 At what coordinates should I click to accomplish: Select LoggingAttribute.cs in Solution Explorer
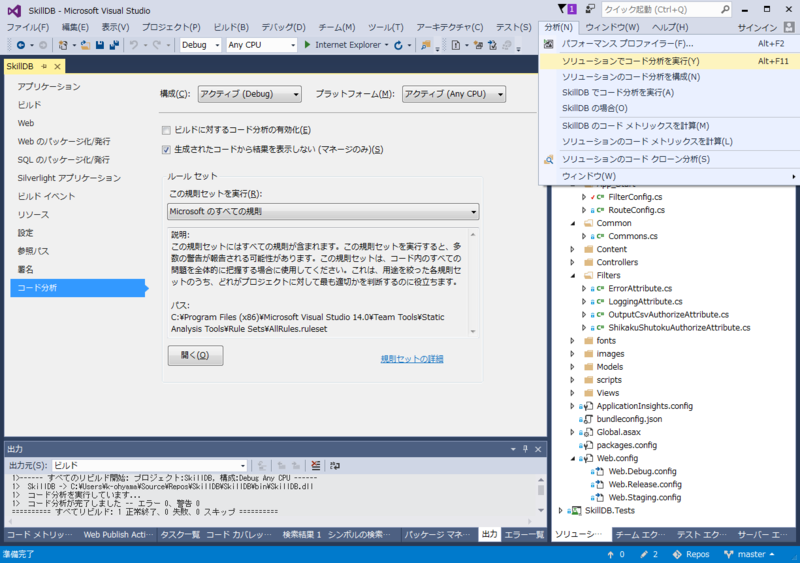(645, 302)
